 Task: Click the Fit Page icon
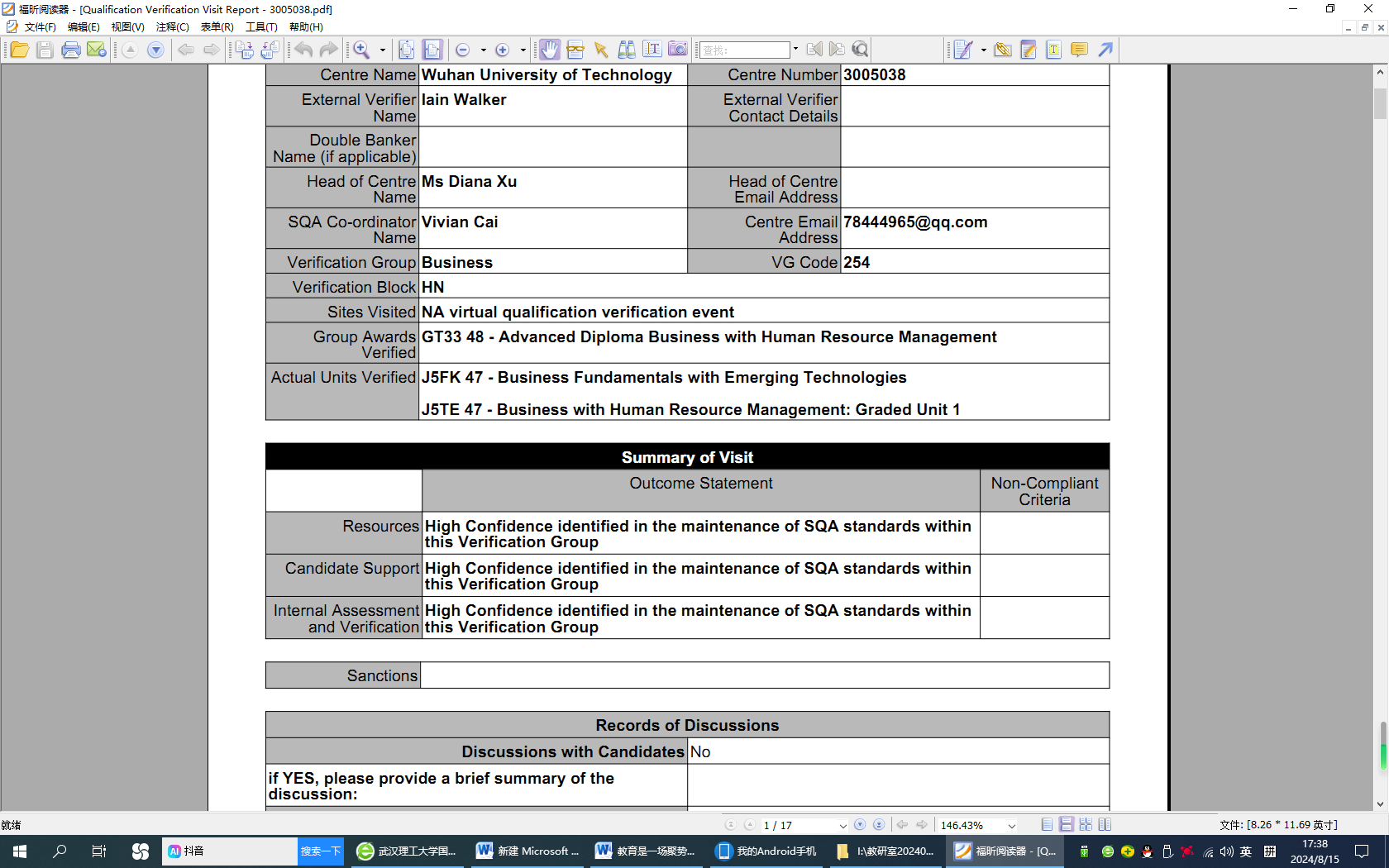point(407,50)
